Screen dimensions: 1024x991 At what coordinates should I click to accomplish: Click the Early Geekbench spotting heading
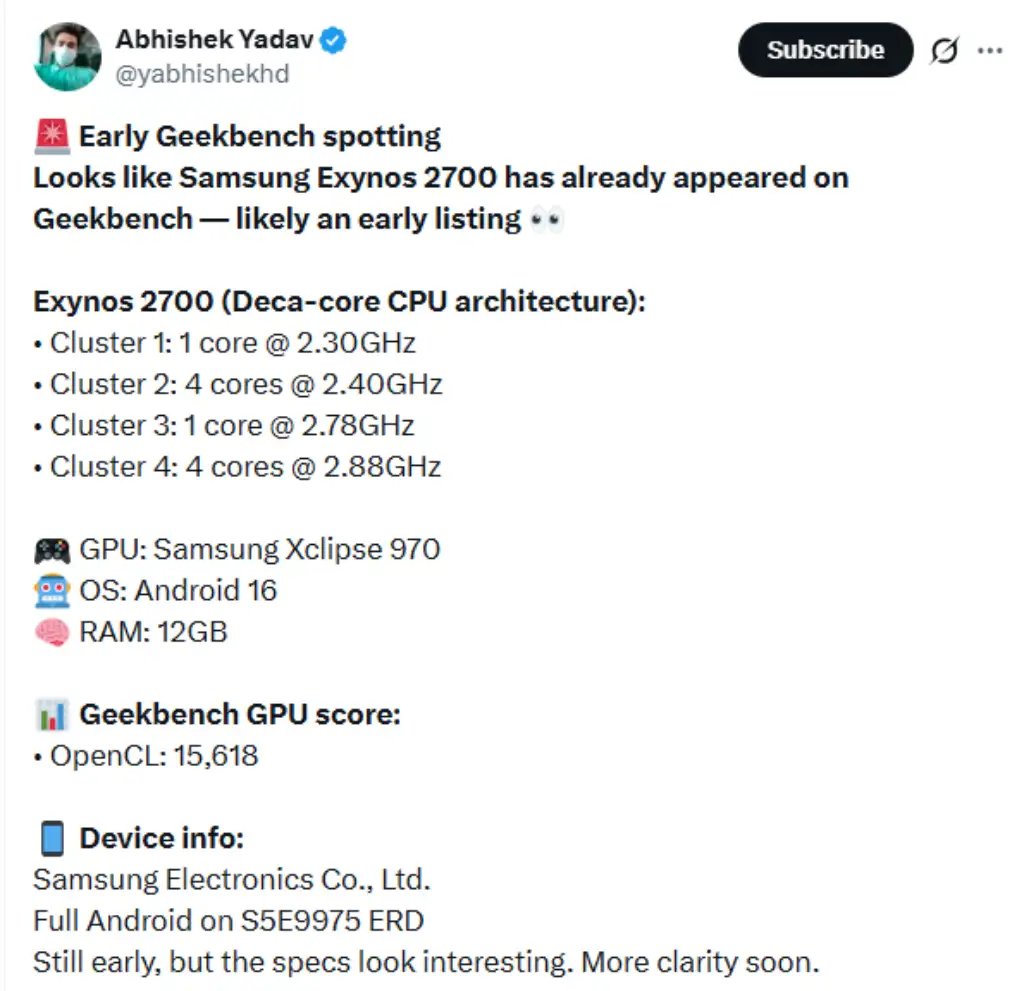[x=260, y=136]
